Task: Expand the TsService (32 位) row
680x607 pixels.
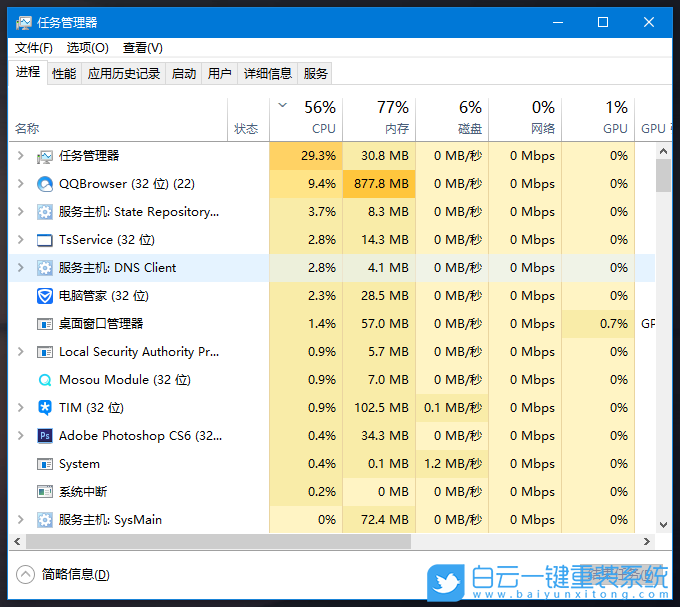Action: point(20,240)
